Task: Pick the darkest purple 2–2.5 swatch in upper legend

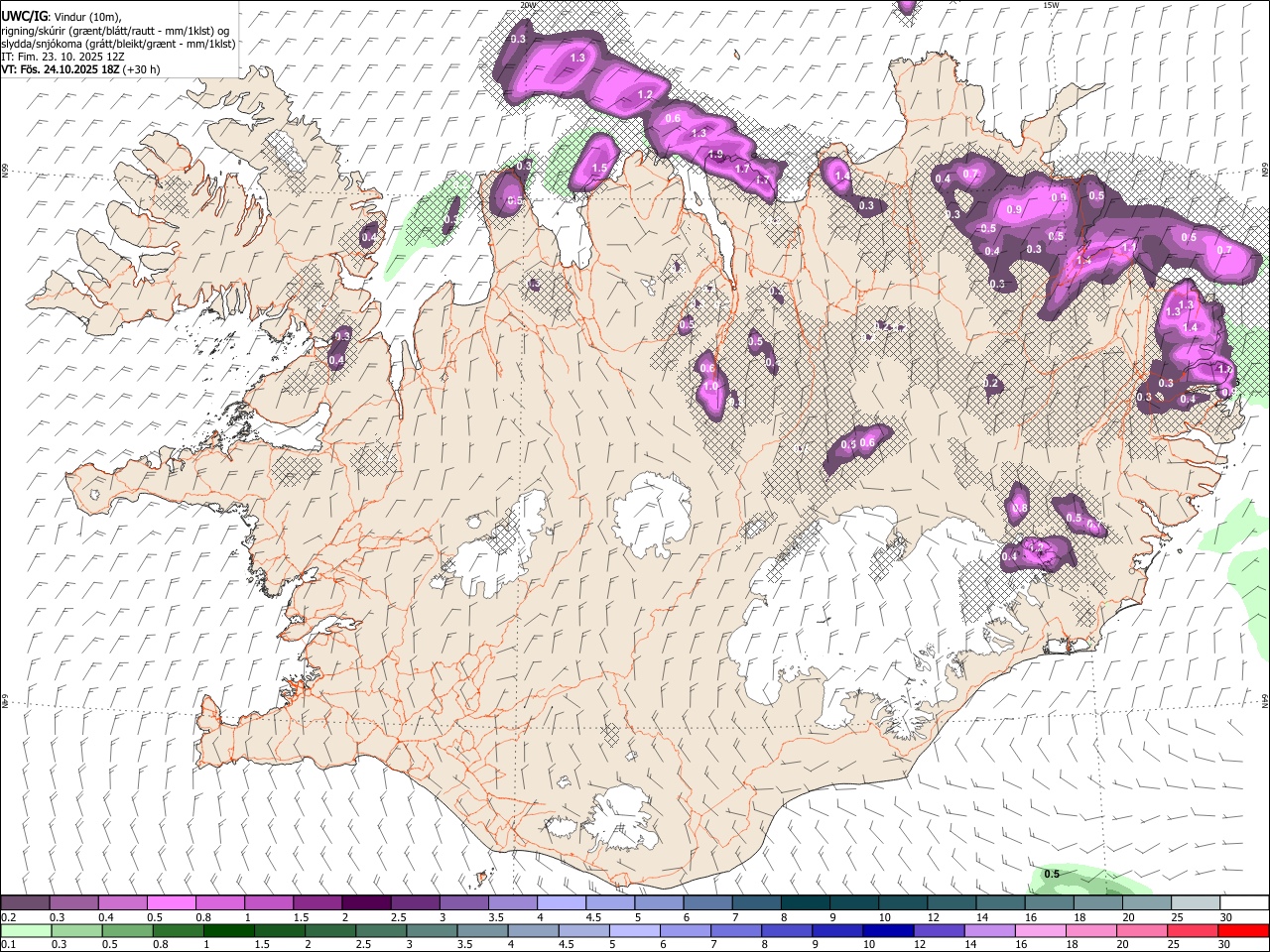Action: (x=365, y=903)
